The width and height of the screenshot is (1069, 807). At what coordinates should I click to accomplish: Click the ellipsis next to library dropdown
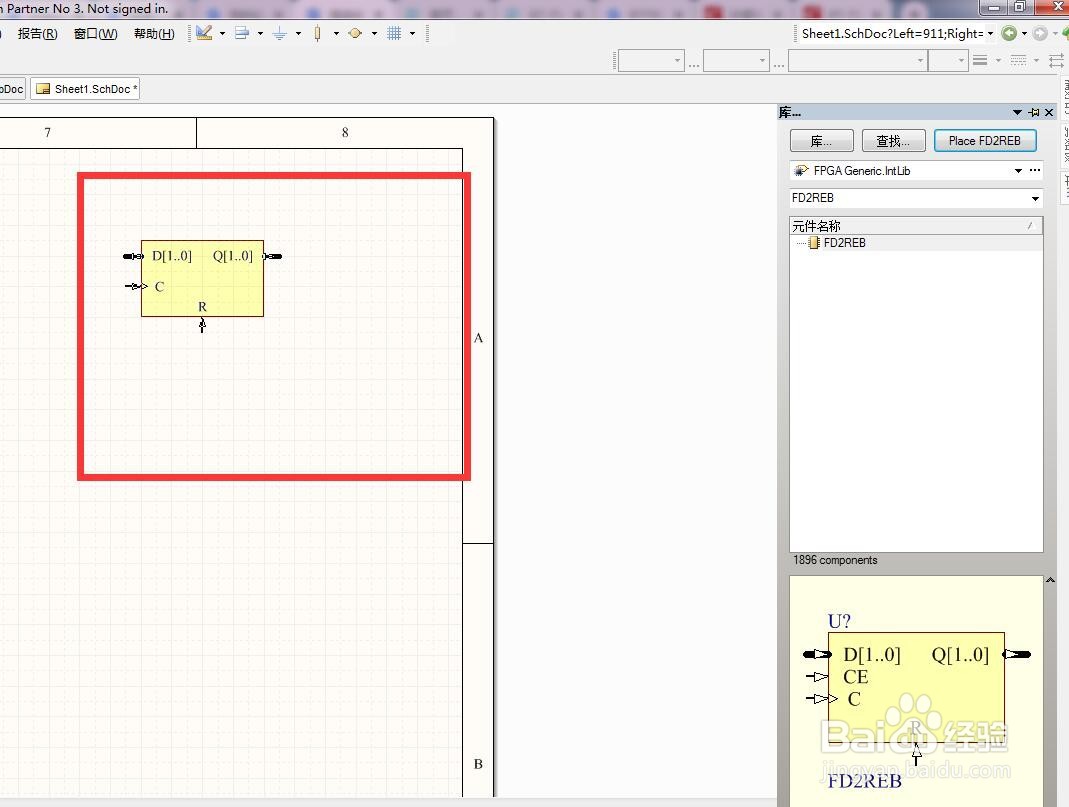coord(1035,170)
